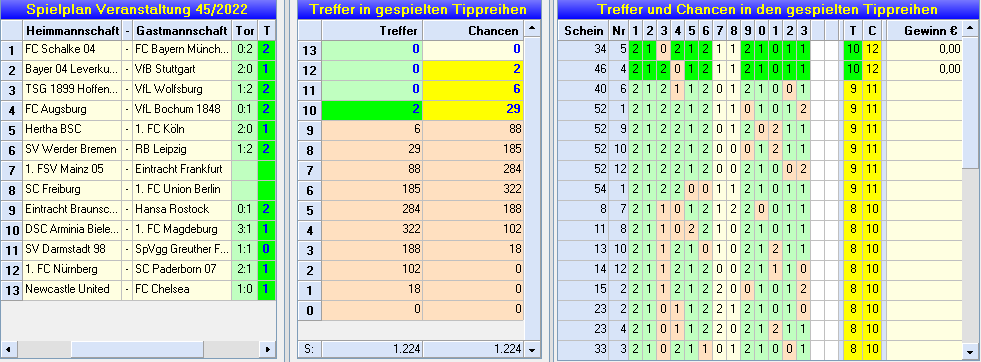Screen dimensions: 981x362
Task: Click green Treffer cell showing 2
Action: coord(372,109)
